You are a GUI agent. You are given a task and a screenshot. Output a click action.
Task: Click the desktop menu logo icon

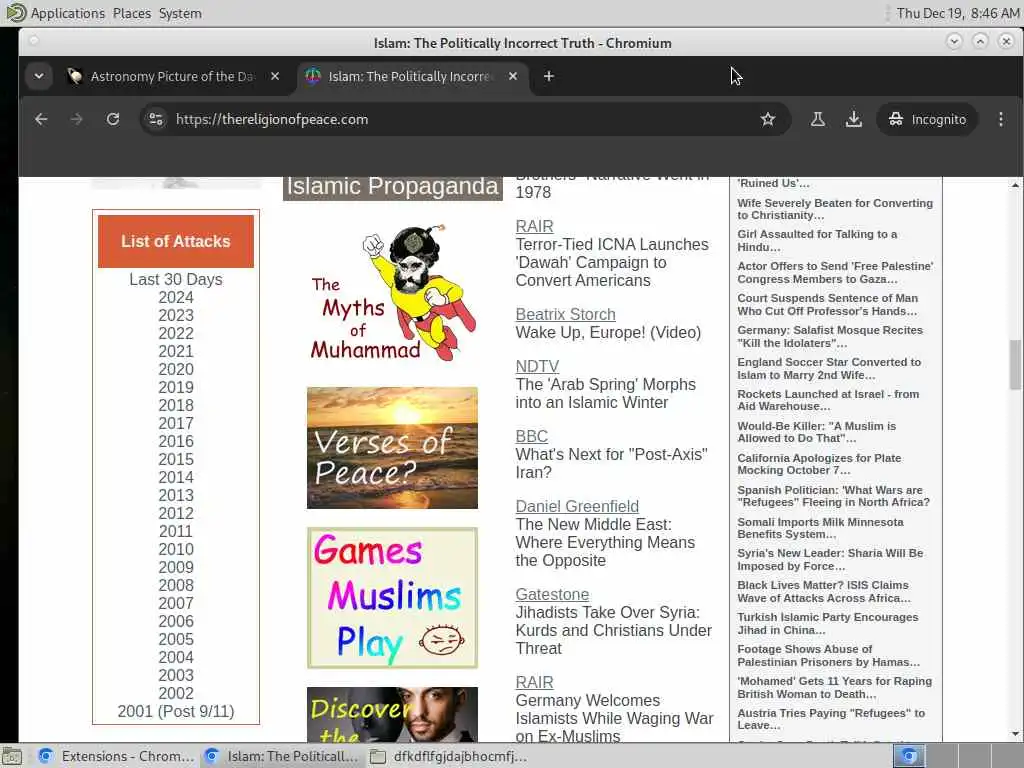(16, 13)
